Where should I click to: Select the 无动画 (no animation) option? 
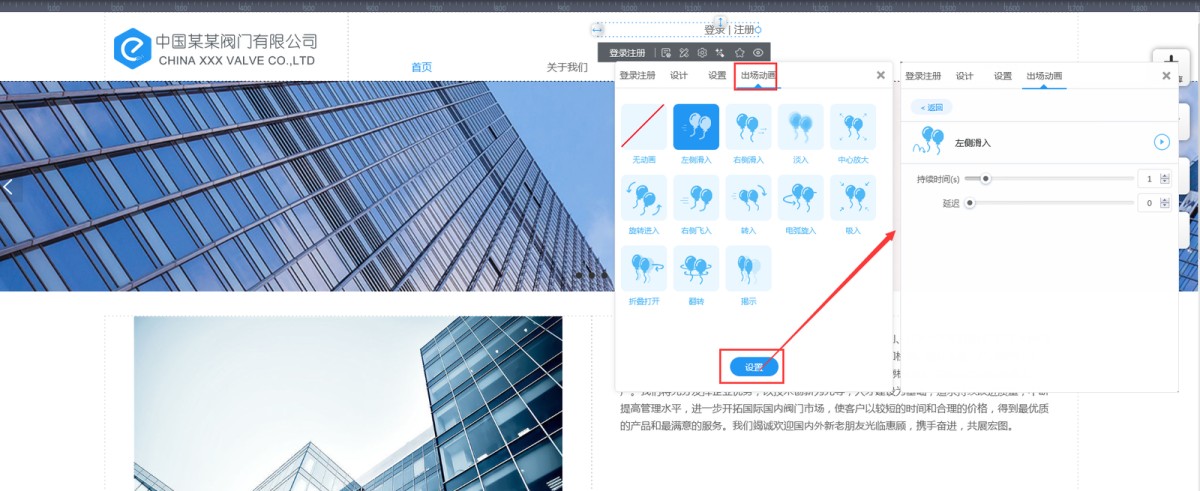coord(644,127)
